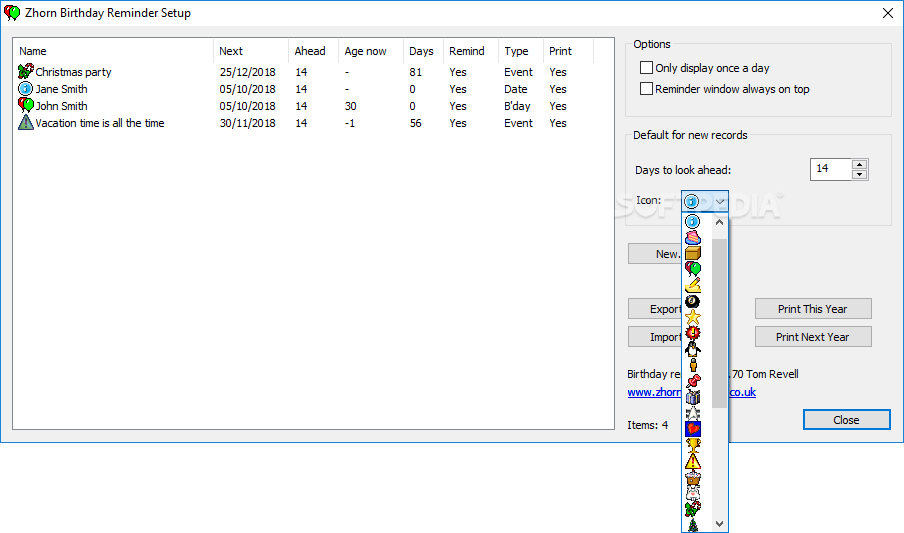Choose the red pushpin icon
The height and width of the screenshot is (533, 904).
point(692,381)
